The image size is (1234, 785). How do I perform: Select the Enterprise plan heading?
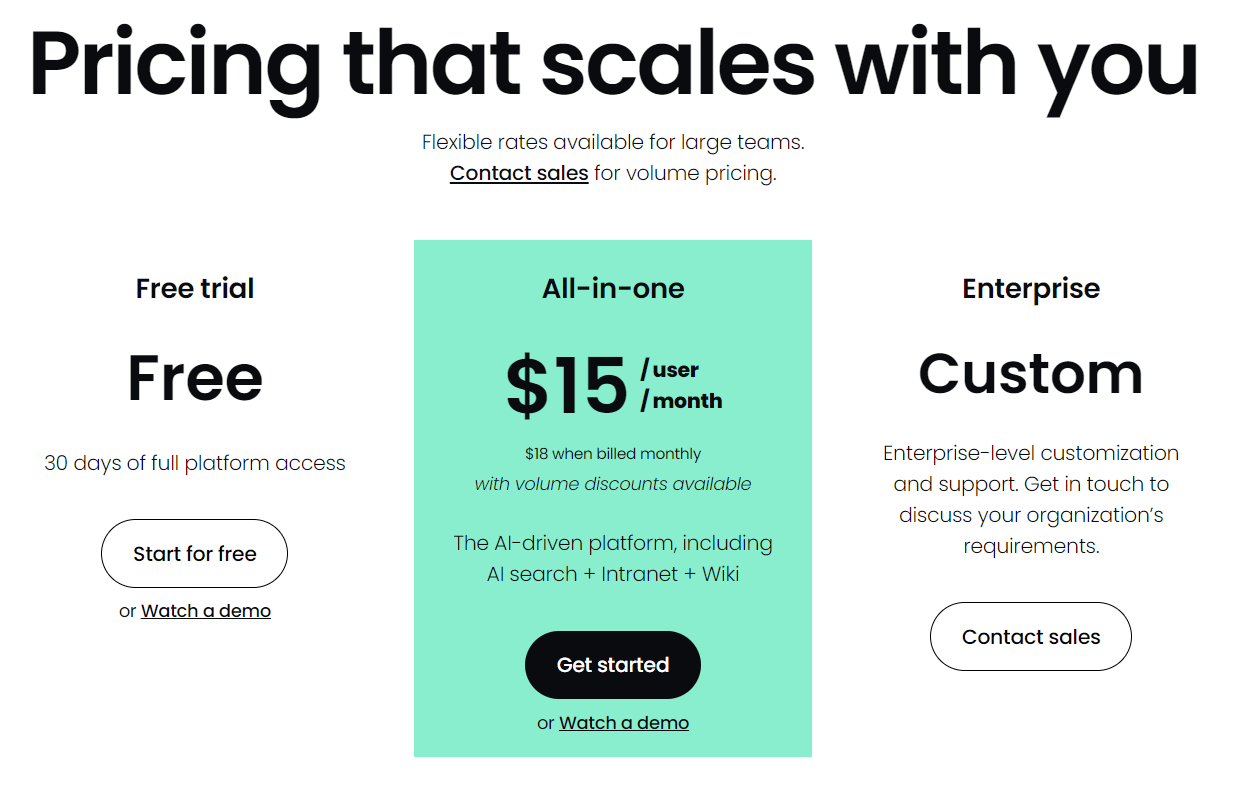click(x=1031, y=288)
